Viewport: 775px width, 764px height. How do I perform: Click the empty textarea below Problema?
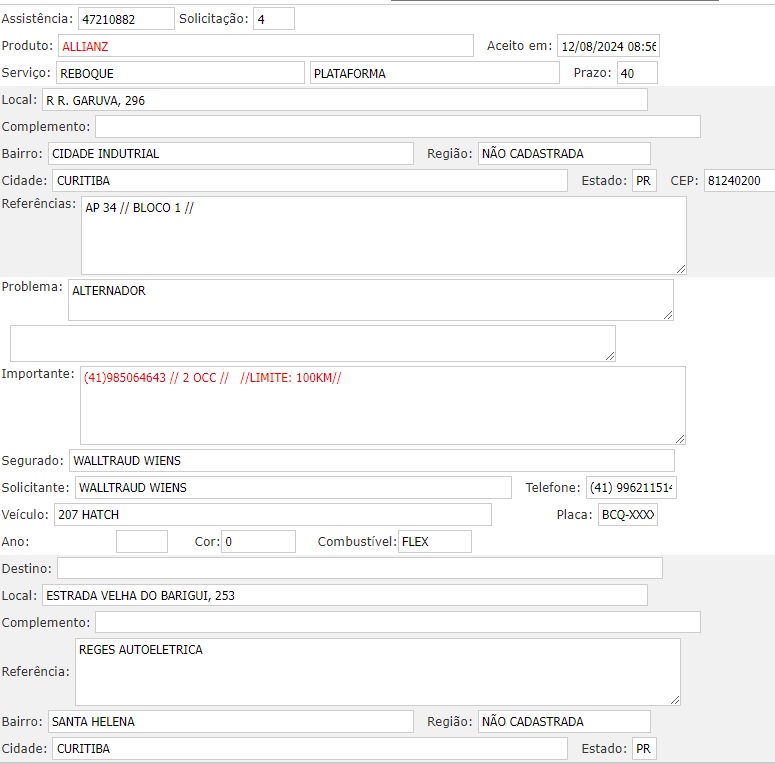point(313,343)
